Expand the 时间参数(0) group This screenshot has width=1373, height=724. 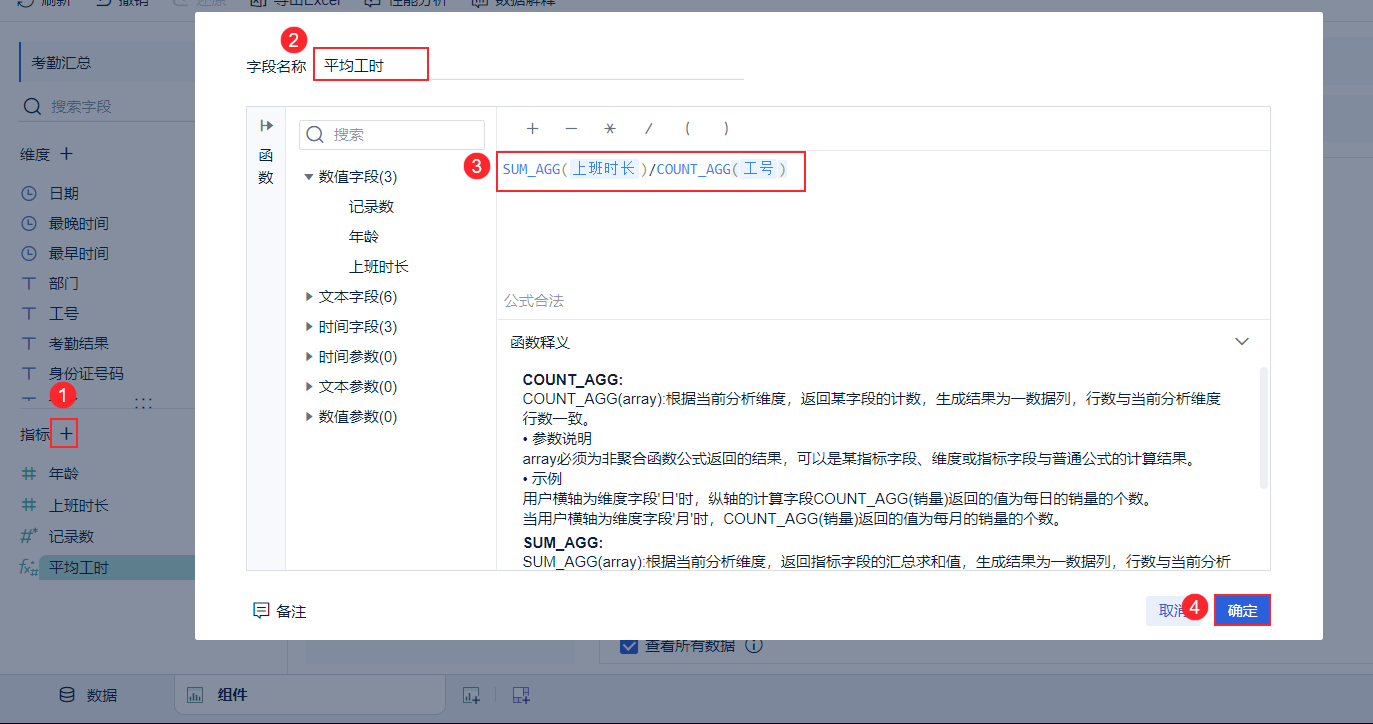[309, 357]
